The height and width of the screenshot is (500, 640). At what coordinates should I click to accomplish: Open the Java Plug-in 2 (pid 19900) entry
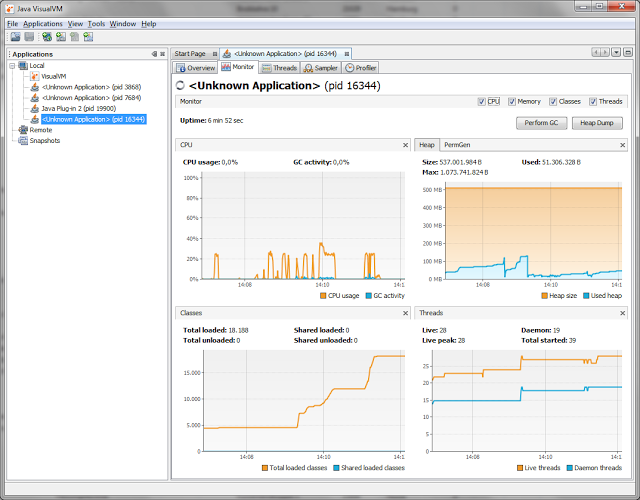(78, 108)
